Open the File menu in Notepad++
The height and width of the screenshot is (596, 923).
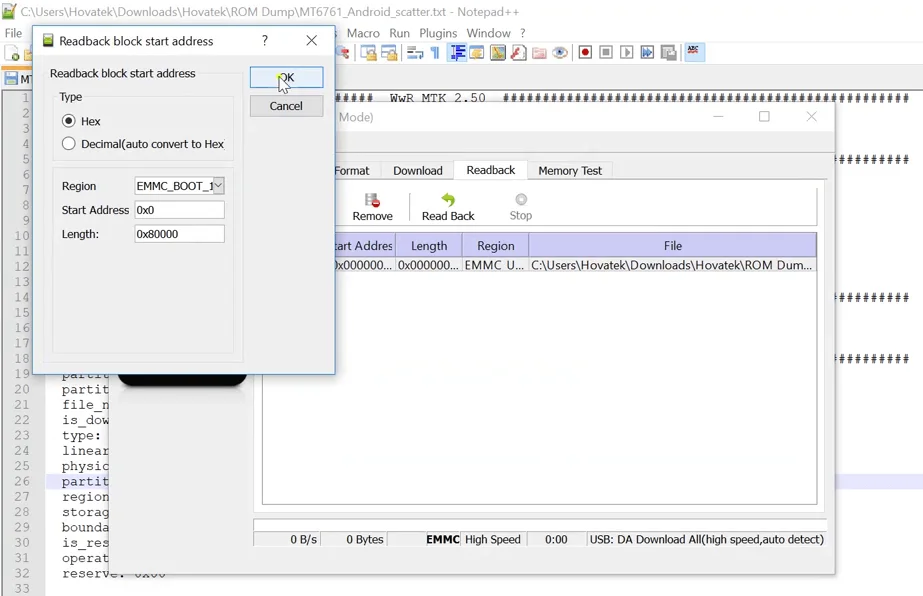click(14, 33)
